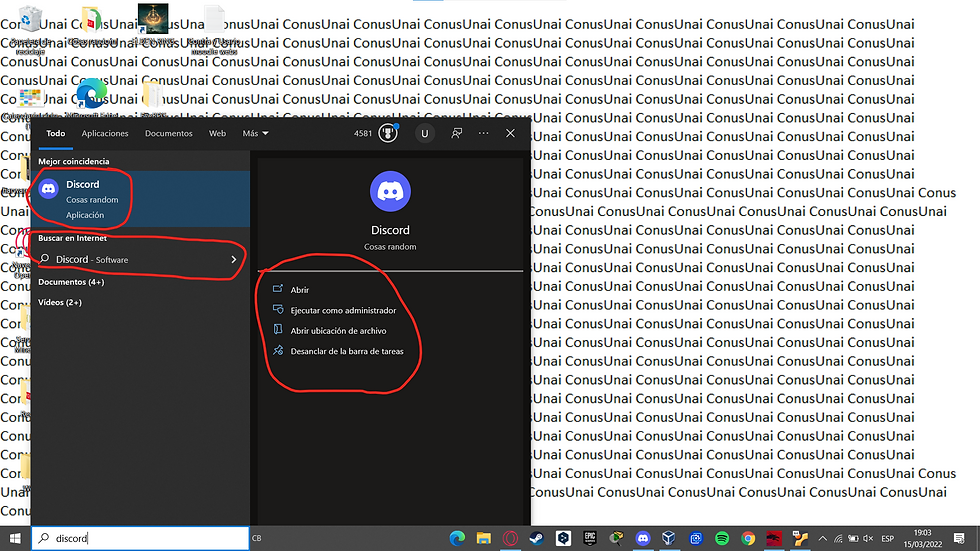
Task: Switch to the Aplicaciones tab
Action: [105, 133]
